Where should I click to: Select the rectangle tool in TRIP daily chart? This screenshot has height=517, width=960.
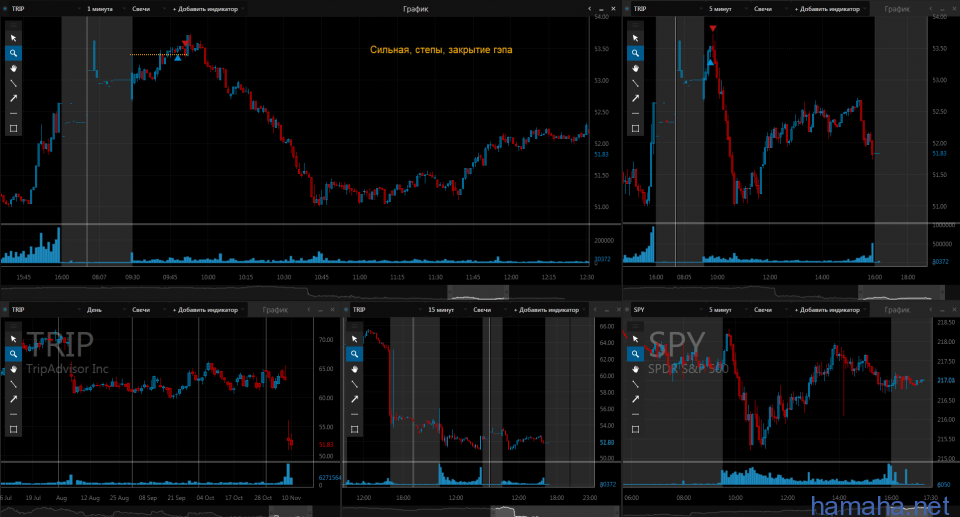point(13,429)
